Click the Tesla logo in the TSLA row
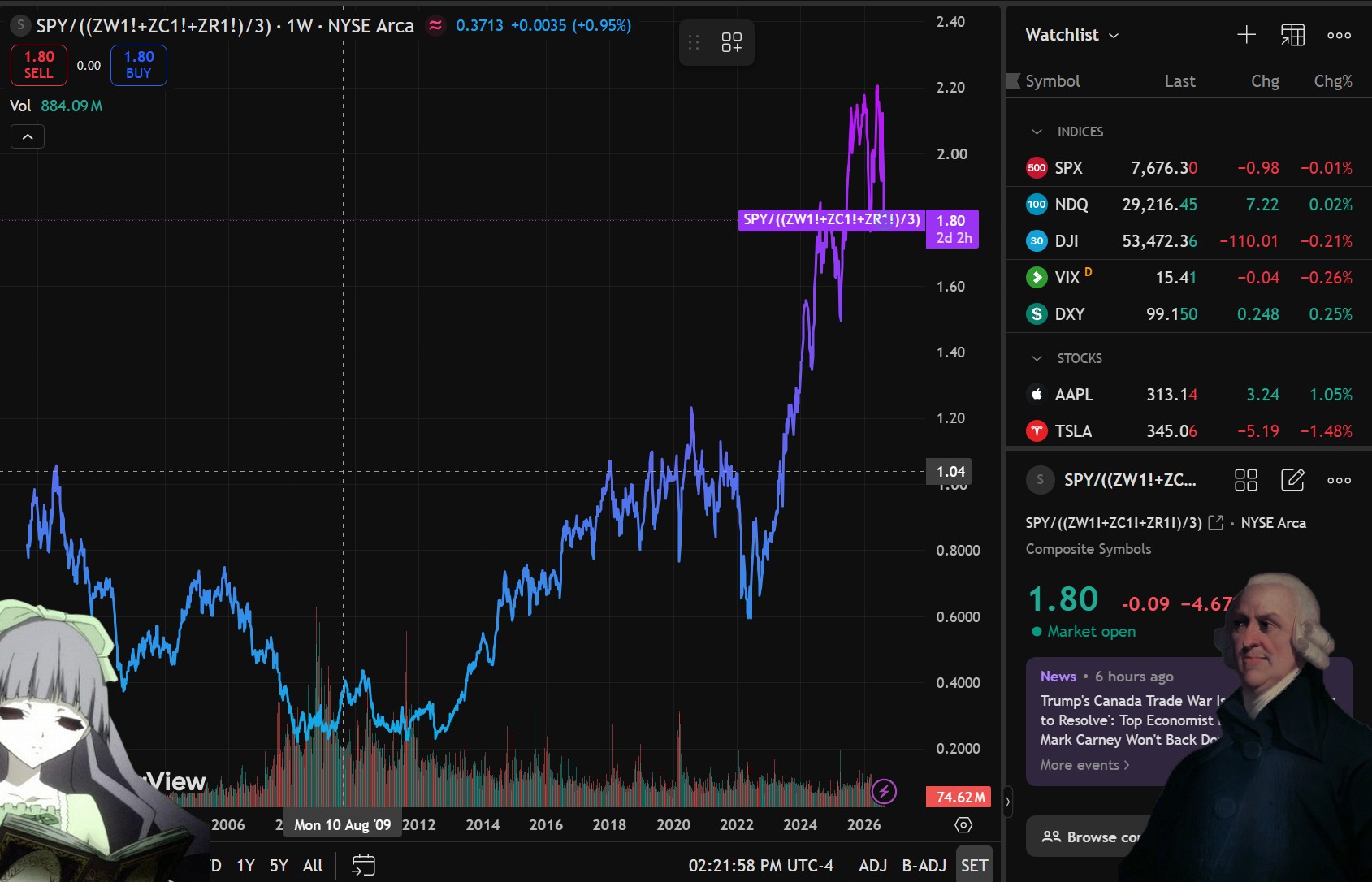1372x882 pixels. (x=1037, y=431)
